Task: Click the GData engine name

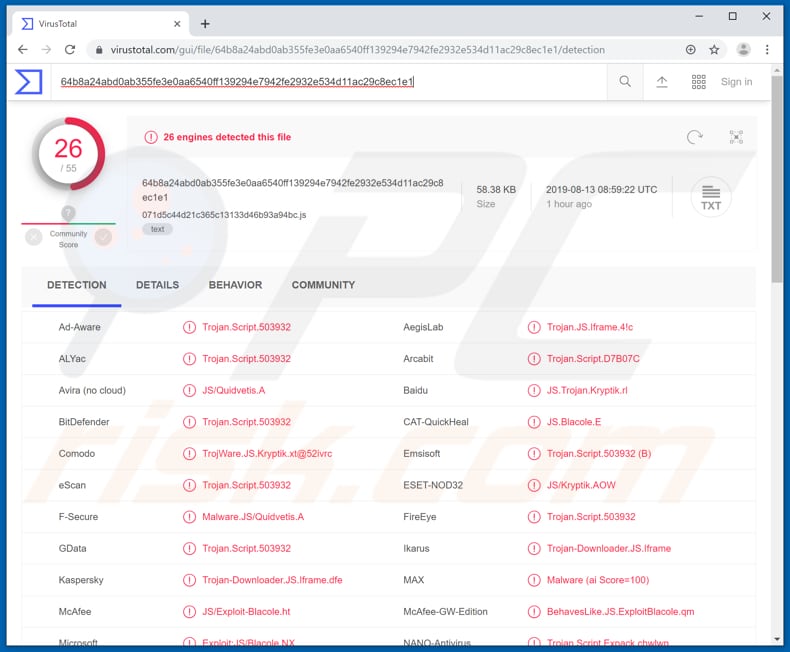Action: coord(72,548)
